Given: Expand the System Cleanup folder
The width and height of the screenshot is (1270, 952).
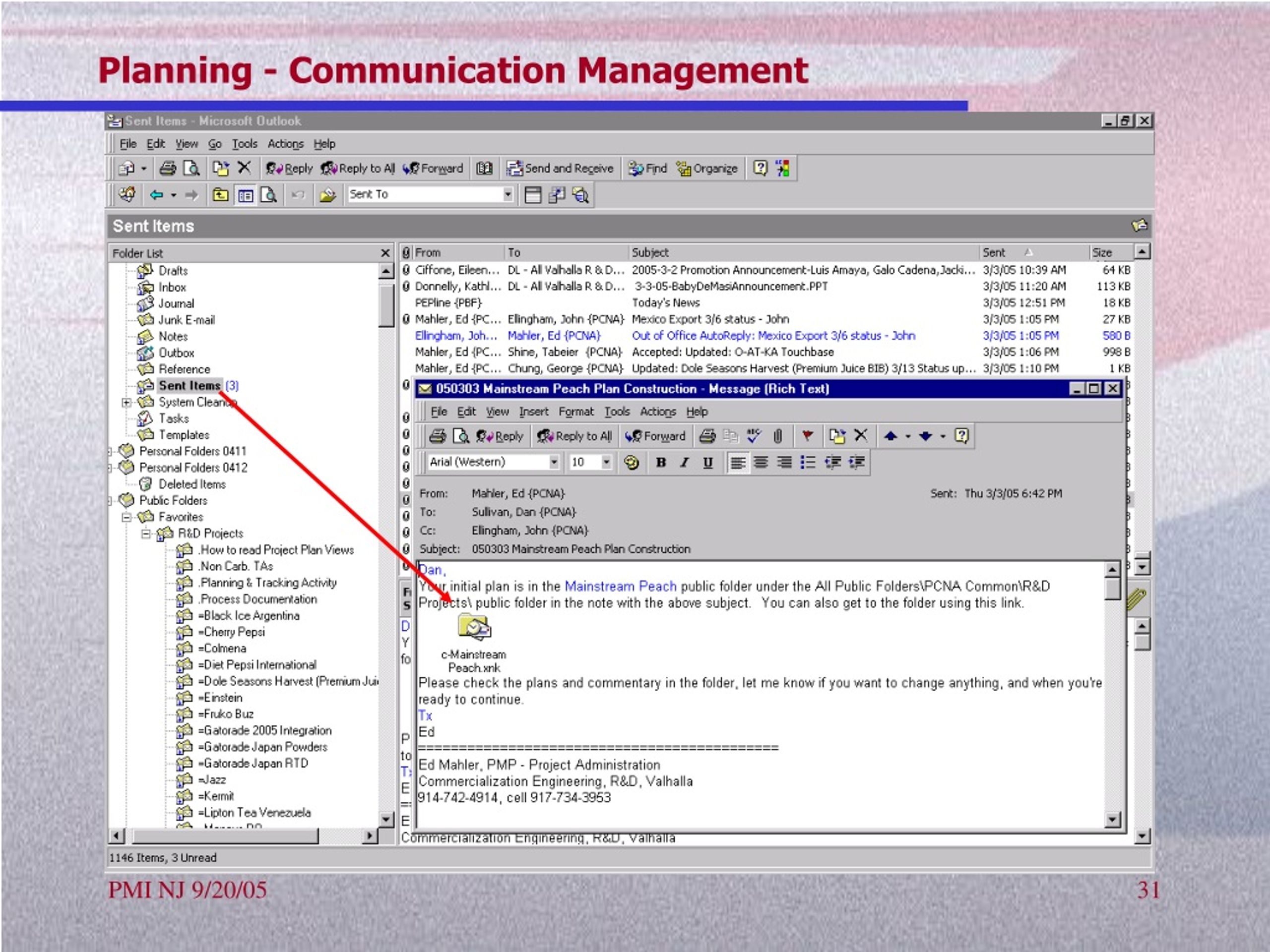Looking at the screenshot, I should click(x=127, y=402).
